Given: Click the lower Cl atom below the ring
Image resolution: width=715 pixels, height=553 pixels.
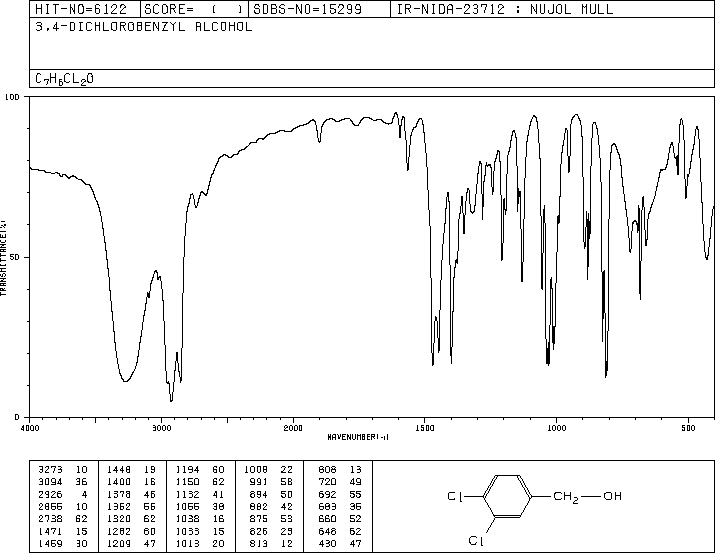Looking at the screenshot, I should (x=476, y=540).
